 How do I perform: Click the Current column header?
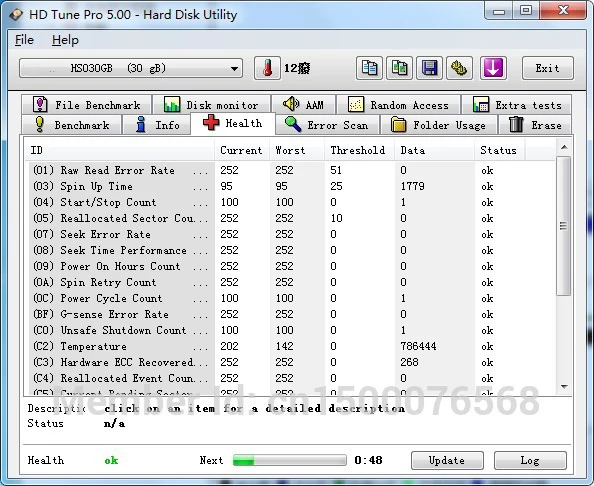tap(242, 150)
